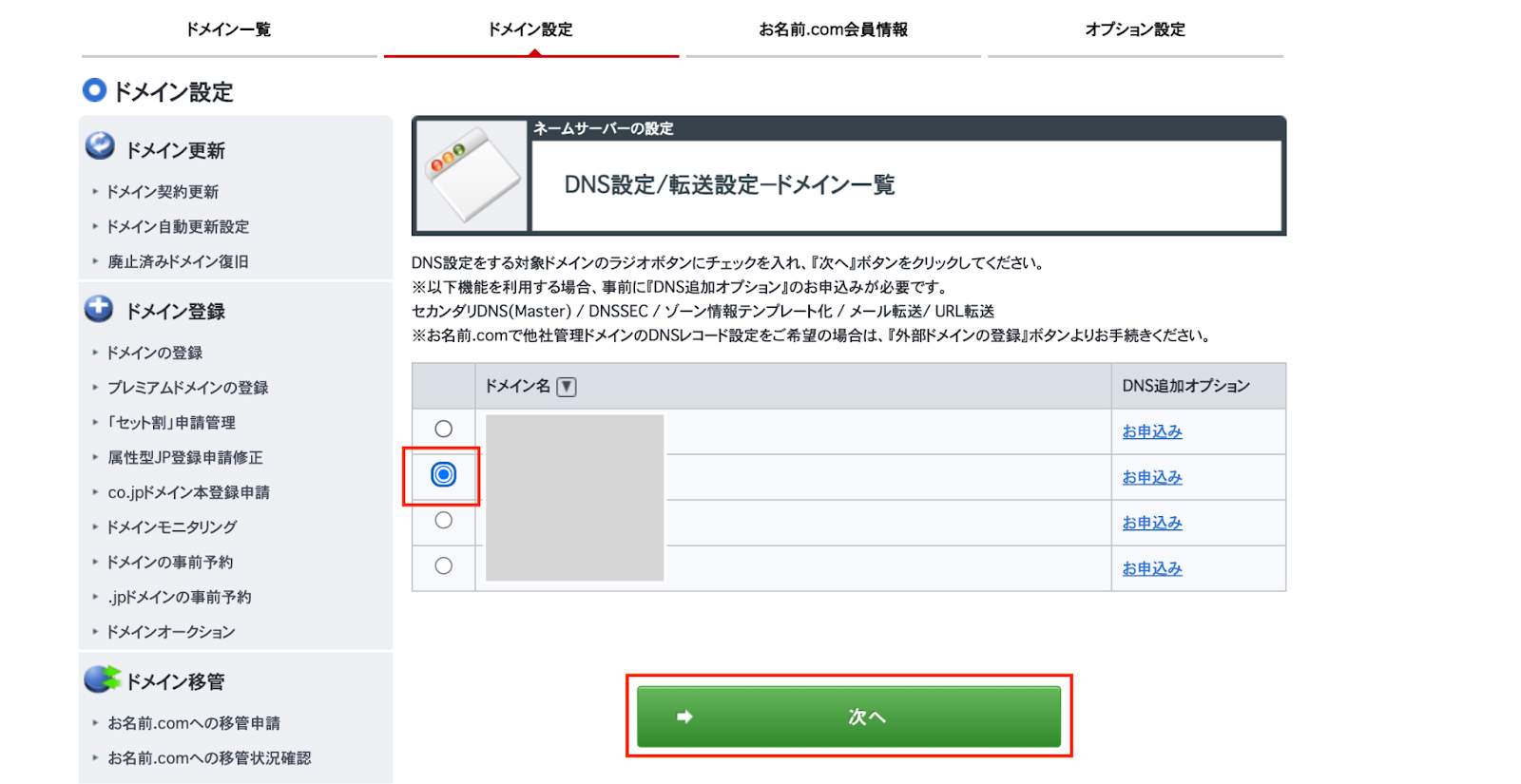The width and height of the screenshot is (1521, 784).
Task: Open 属性型JP登録申請修正 in the sidebar
Action: click(185, 457)
